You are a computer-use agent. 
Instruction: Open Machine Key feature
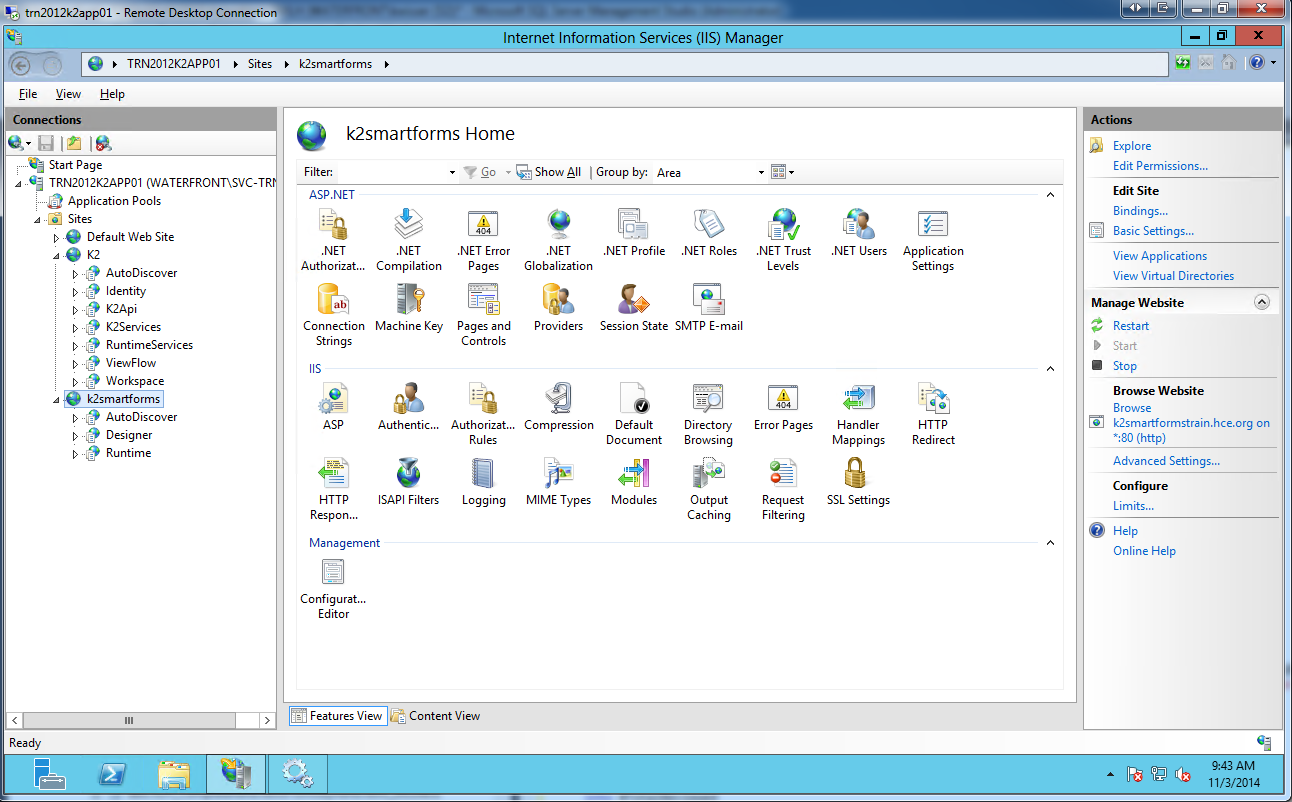(x=408, y=308)
